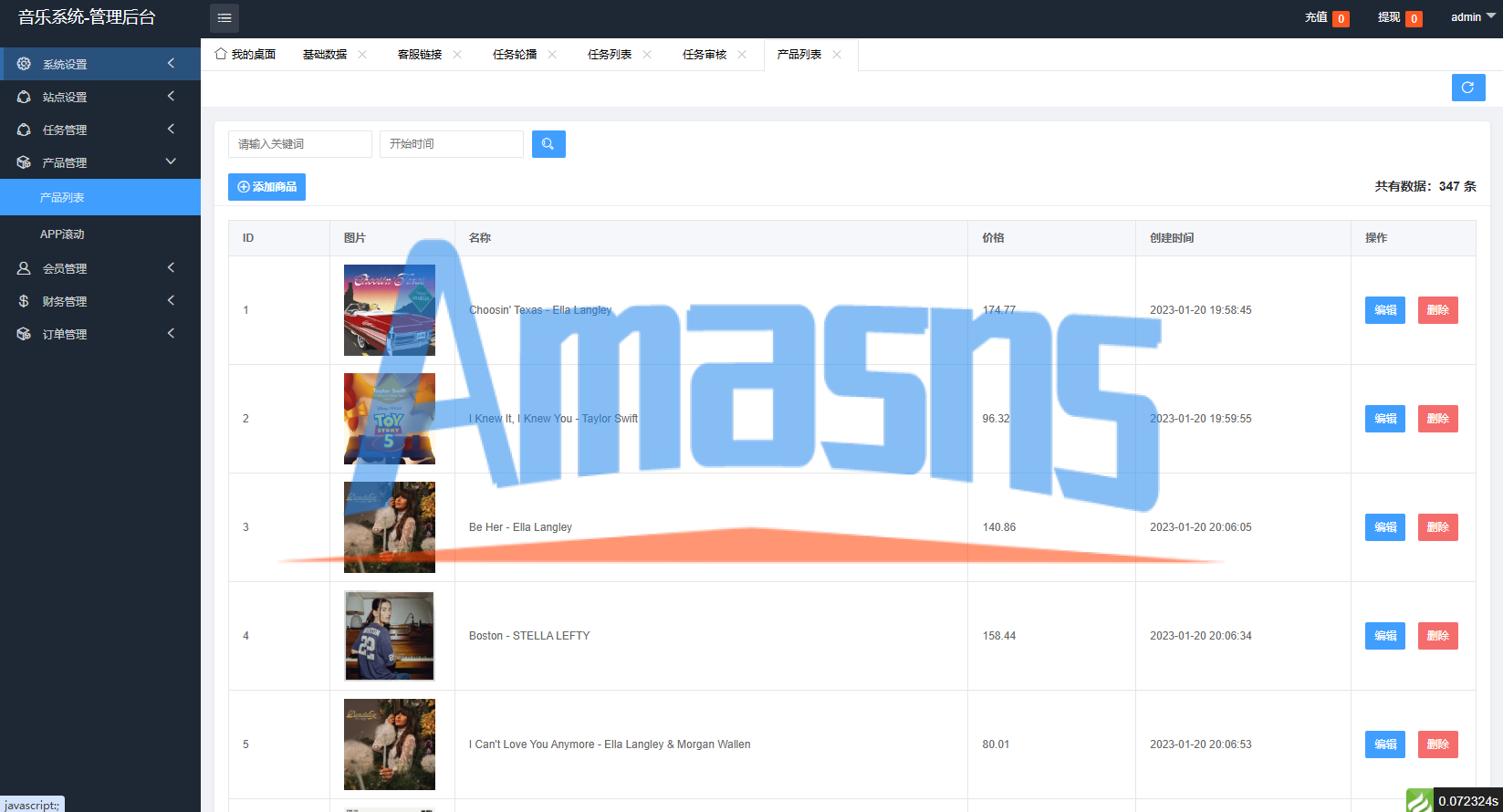
Task: Close the 基础数据 tab
Action: [x=362, y=55]
